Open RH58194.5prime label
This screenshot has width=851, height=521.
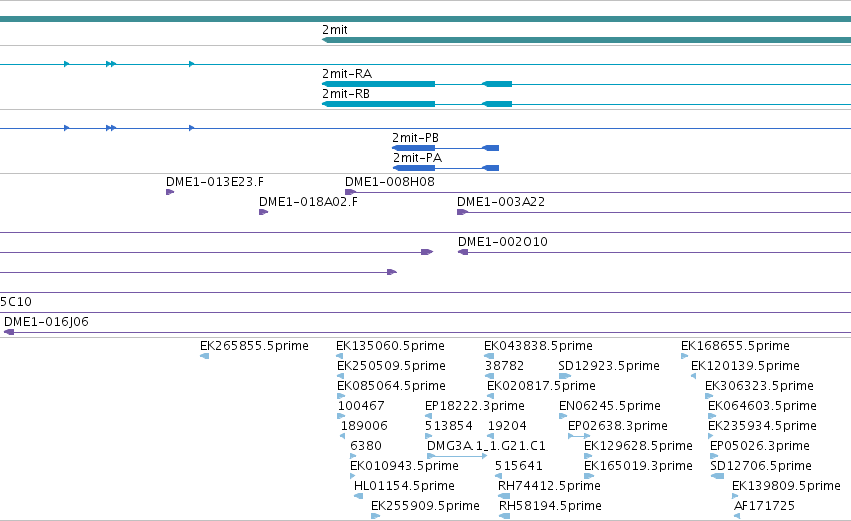point(550,506)
